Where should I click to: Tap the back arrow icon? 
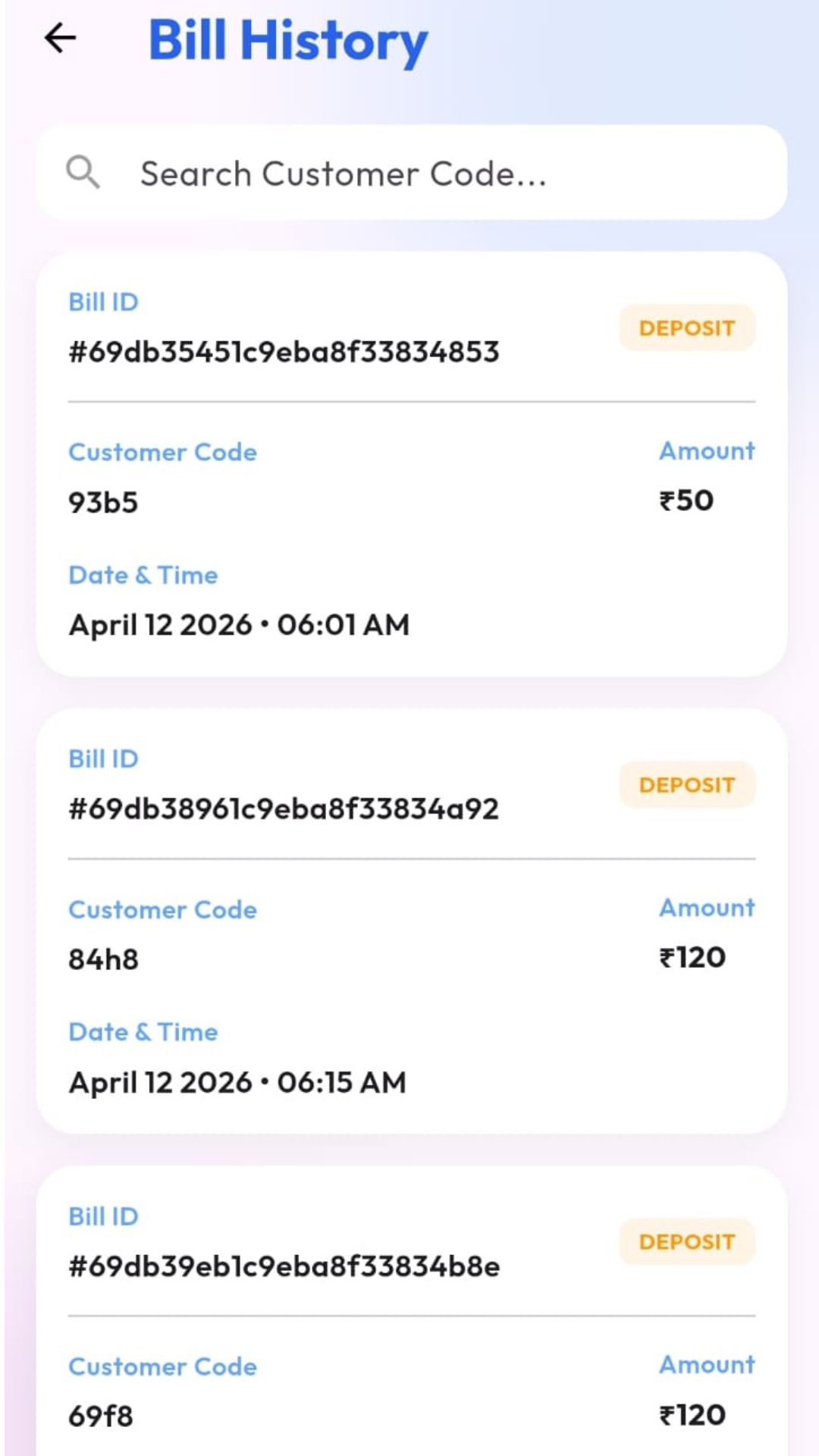[x=61, y=38]
